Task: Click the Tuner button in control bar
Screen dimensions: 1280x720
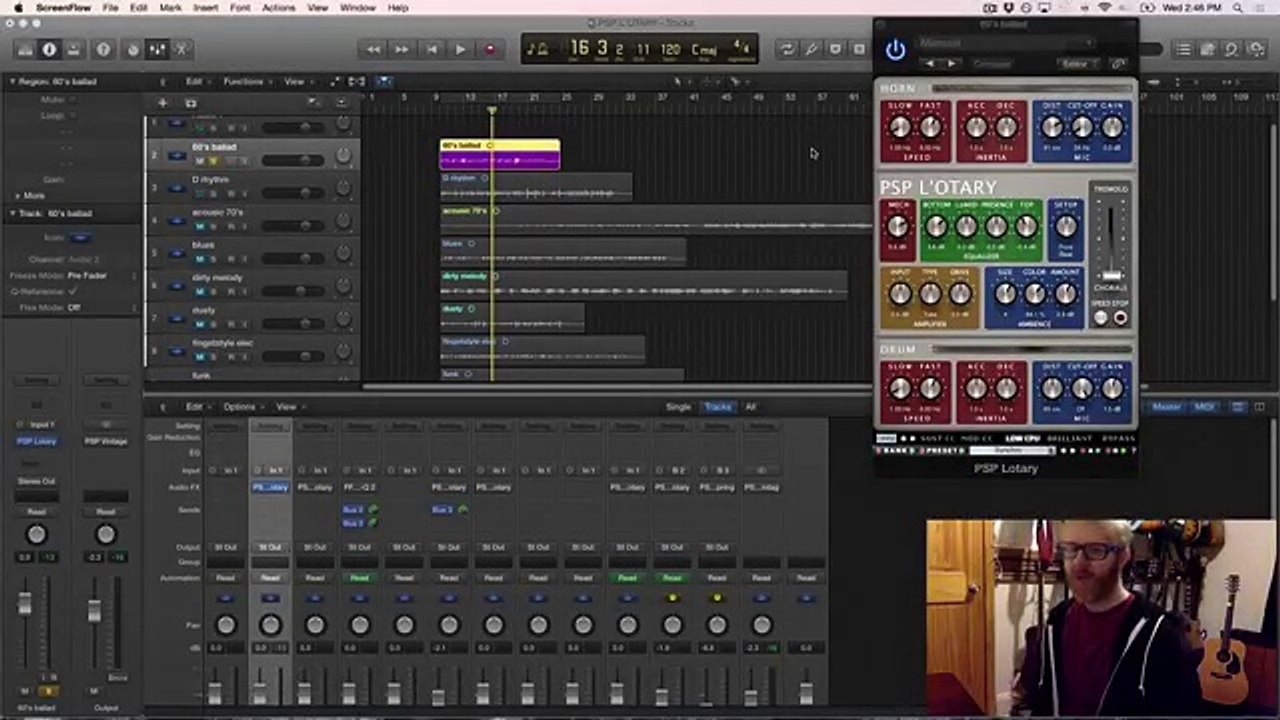Action: click(811, 49)
